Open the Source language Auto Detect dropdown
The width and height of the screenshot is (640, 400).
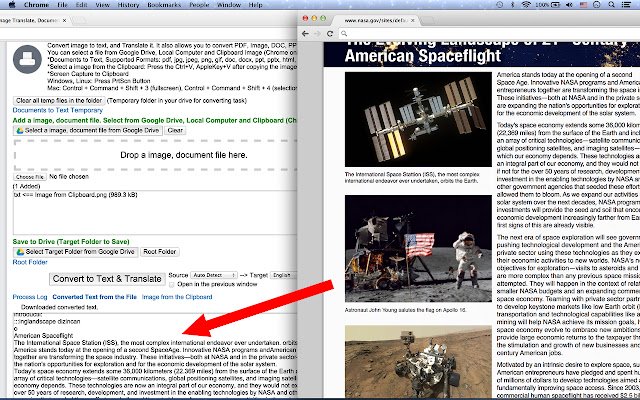pyautogui.click(x=213, y=276)
